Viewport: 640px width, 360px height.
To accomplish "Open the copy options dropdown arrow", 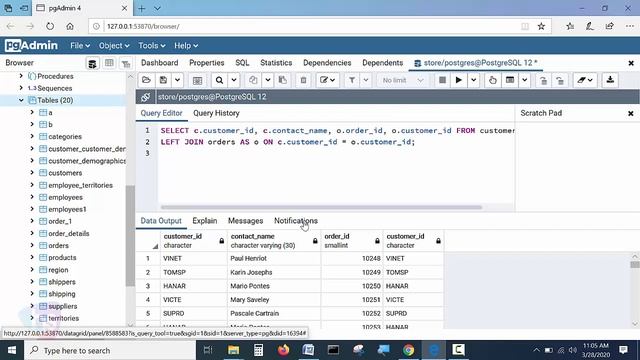I will click(x=268, y=80).
